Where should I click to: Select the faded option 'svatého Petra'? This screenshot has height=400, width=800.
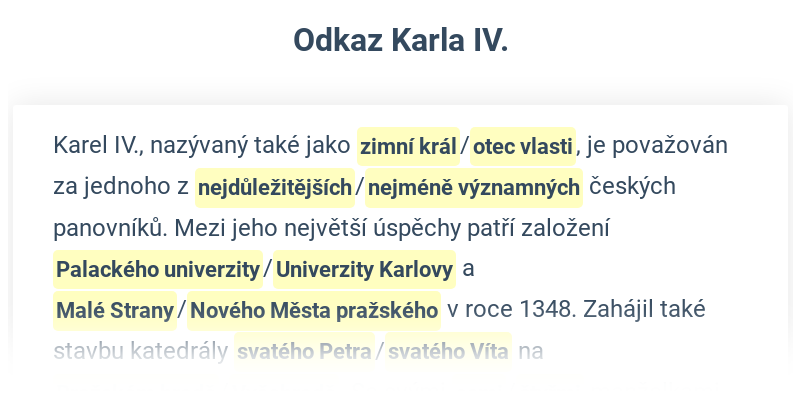tap(305, 352)
